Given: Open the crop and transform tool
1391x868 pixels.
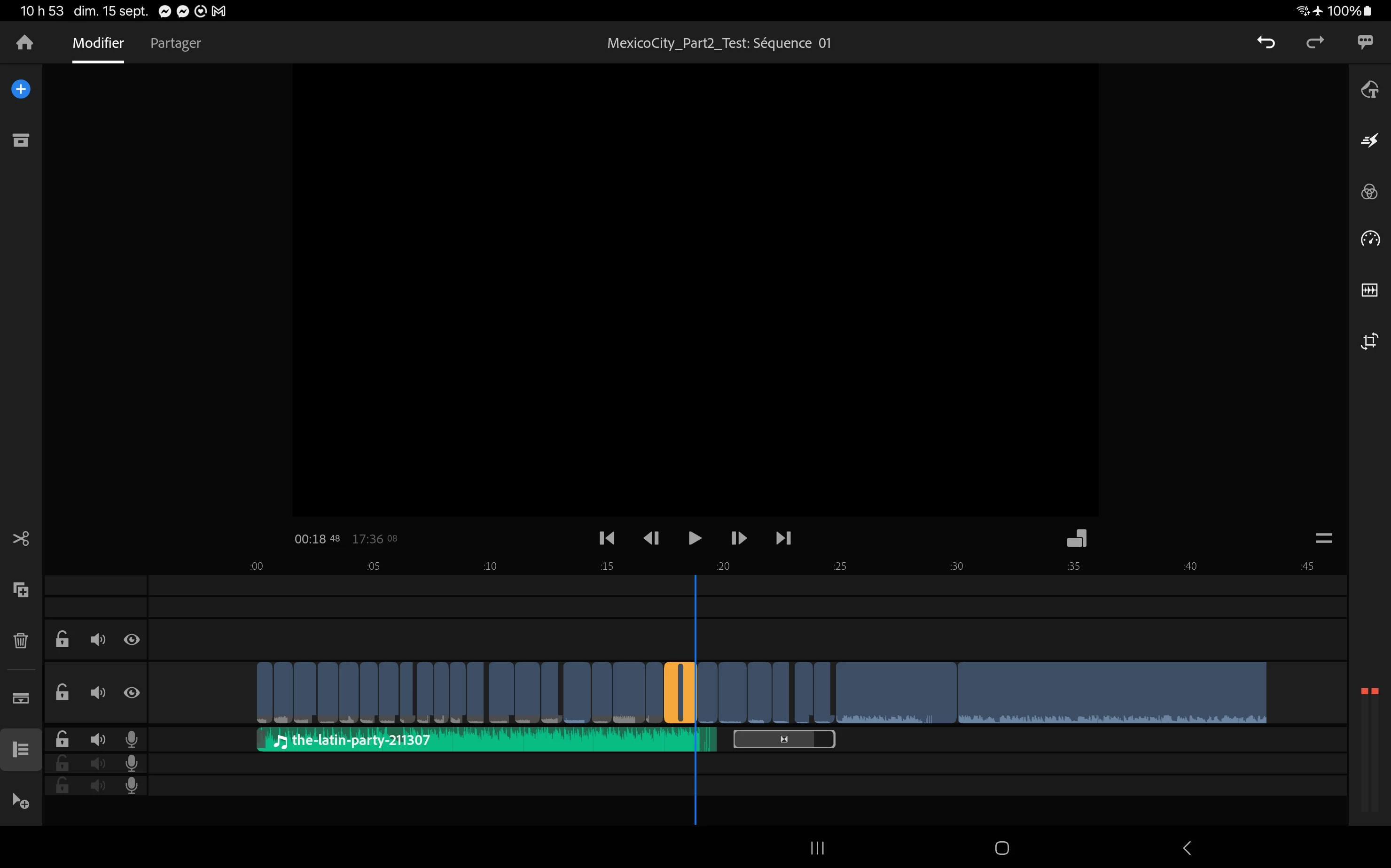Looking at the screenshot, I should 1369,341.
